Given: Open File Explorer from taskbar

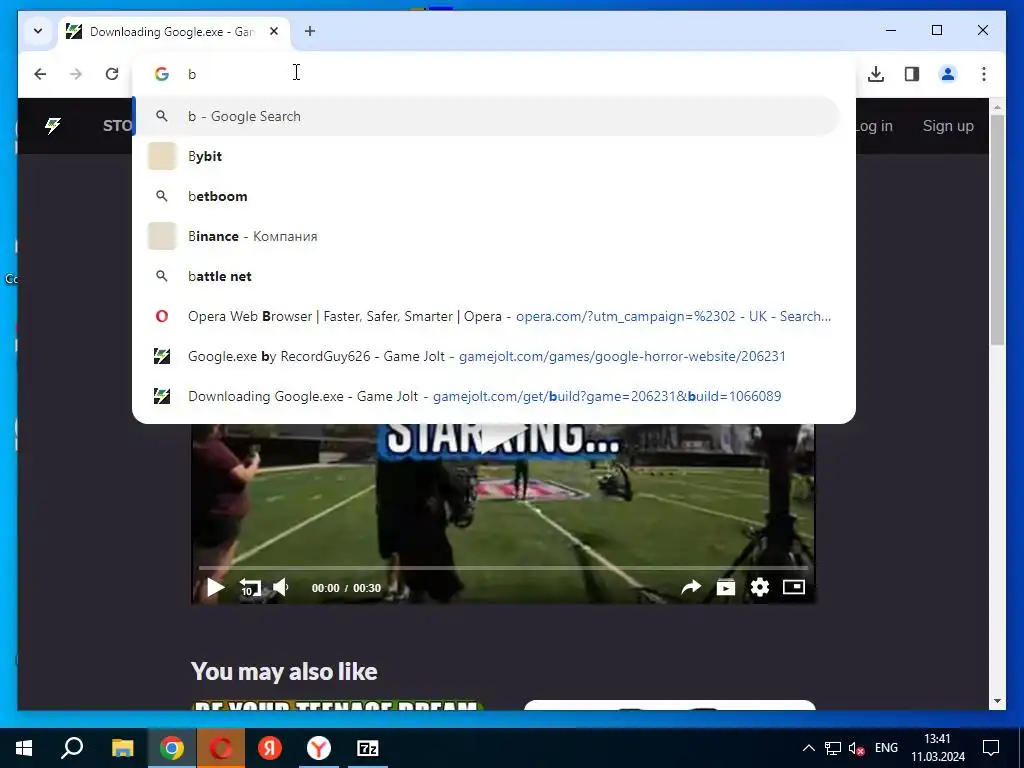Looking at the screenshot, I should coord(122,748).
